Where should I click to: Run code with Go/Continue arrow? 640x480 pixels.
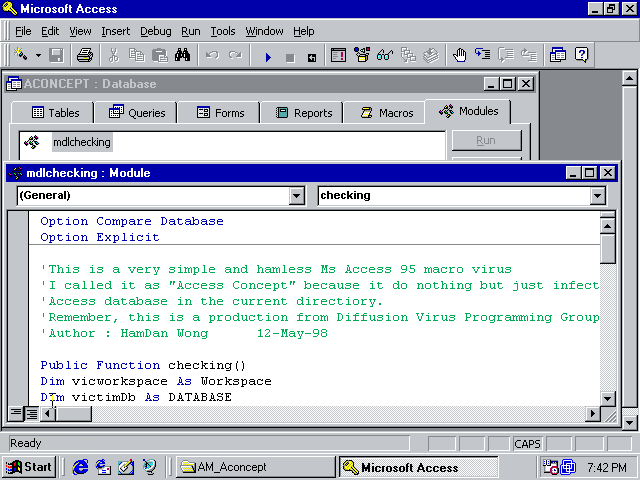268,57
